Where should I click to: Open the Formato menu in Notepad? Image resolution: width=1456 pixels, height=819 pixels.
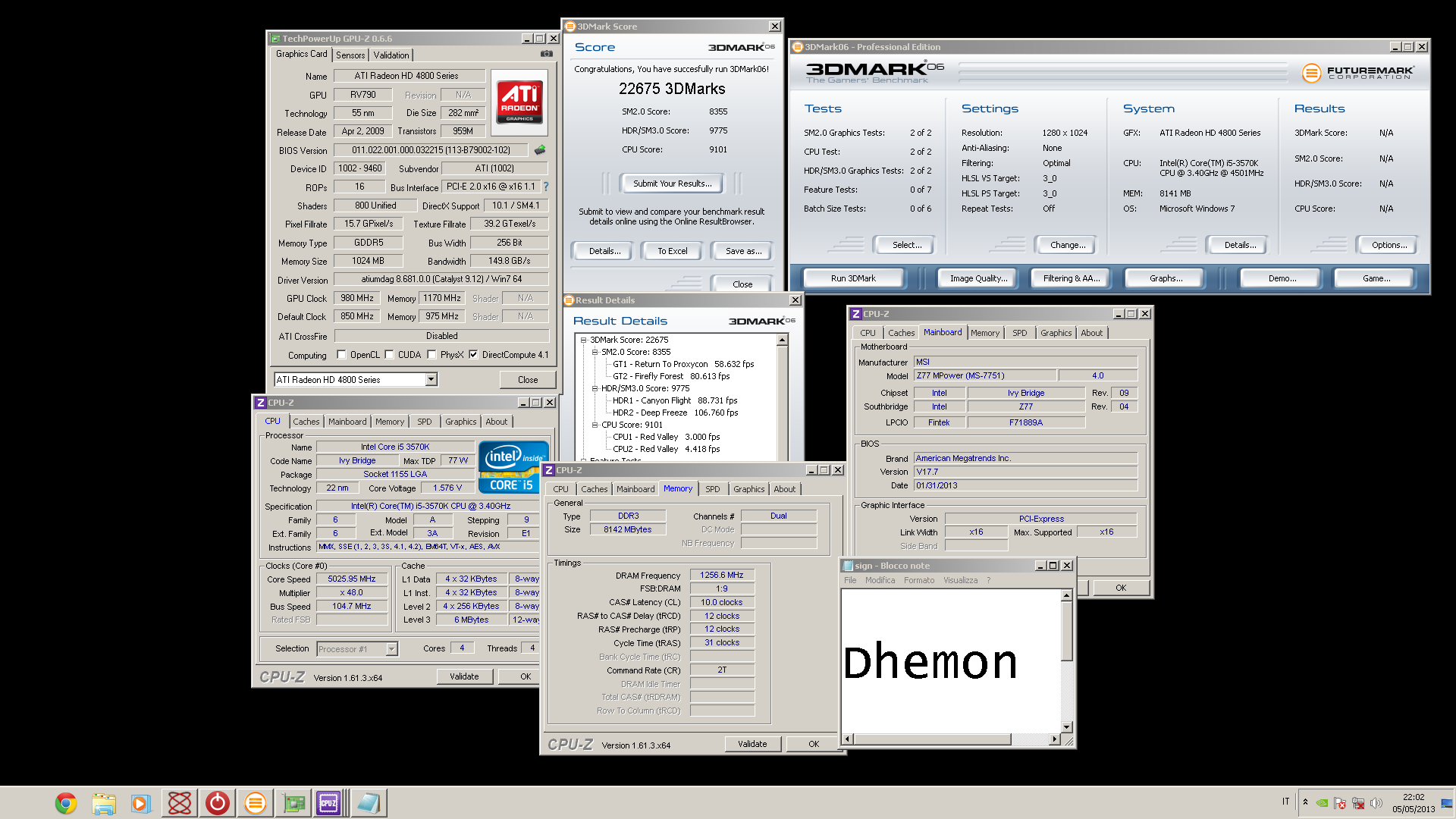pos(919,580)
